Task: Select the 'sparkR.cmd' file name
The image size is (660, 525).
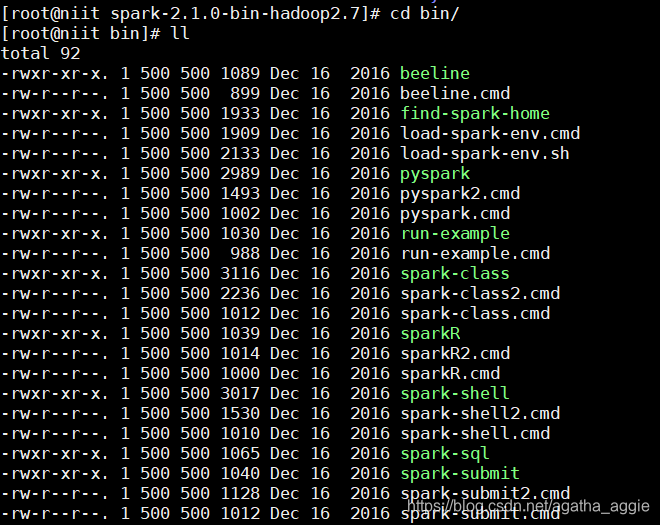Action: 450,373
